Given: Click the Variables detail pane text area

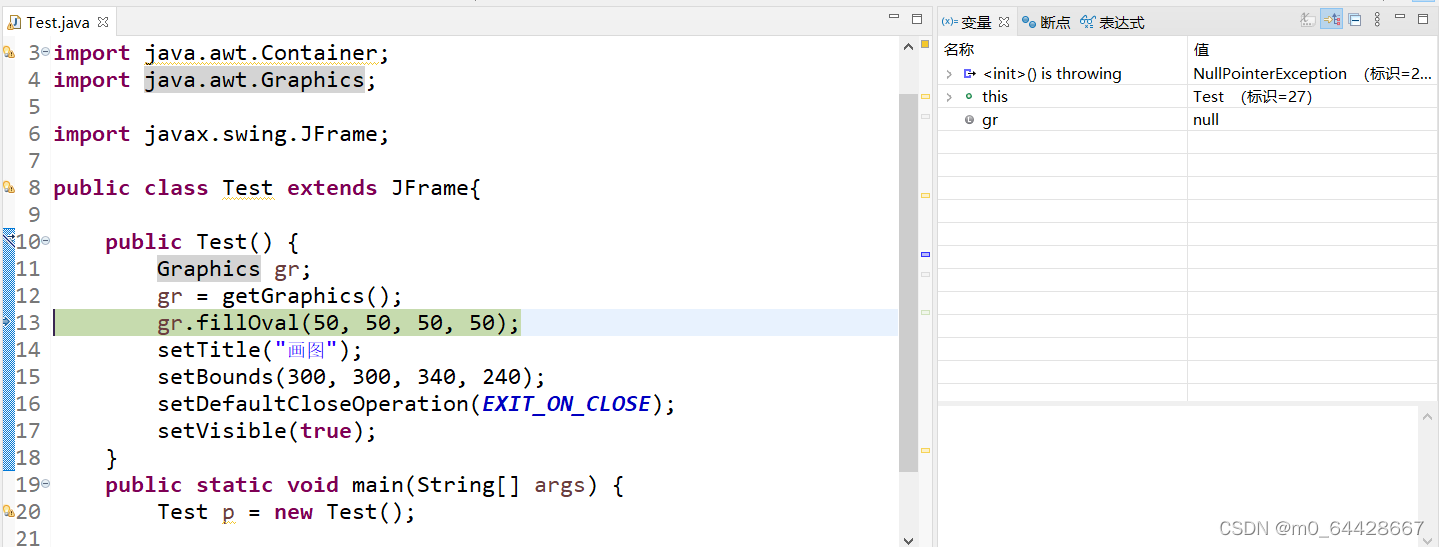Looking at the screenshot, I should pos(1178,475).
